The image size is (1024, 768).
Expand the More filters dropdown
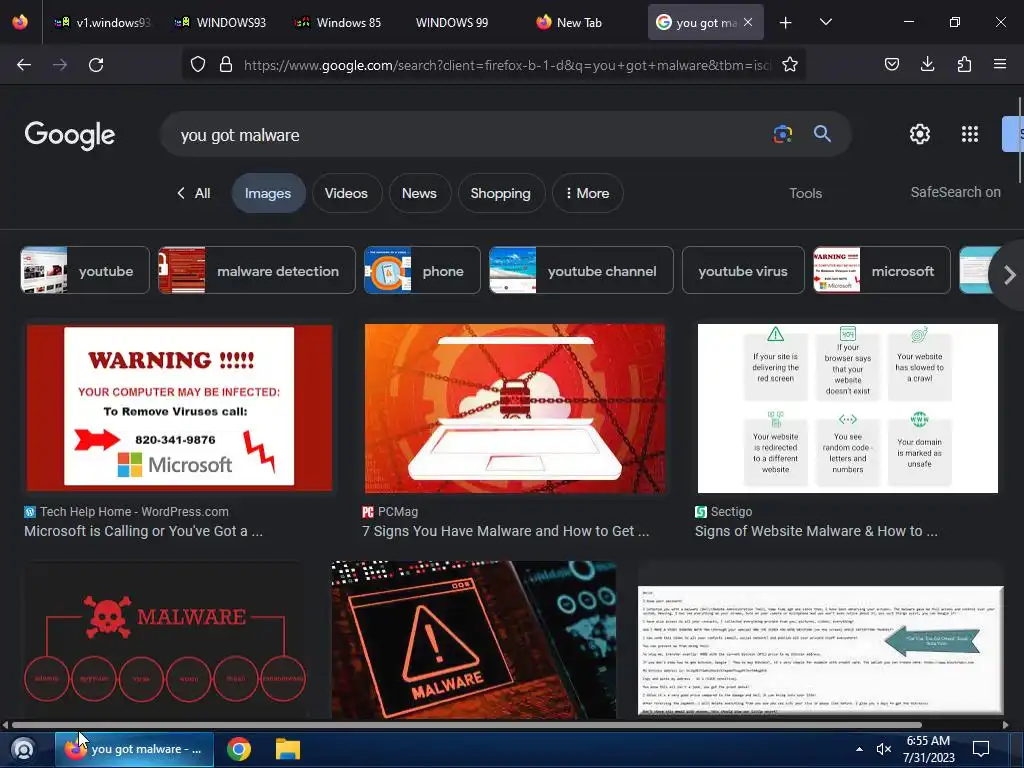click(x=587, y=193)
